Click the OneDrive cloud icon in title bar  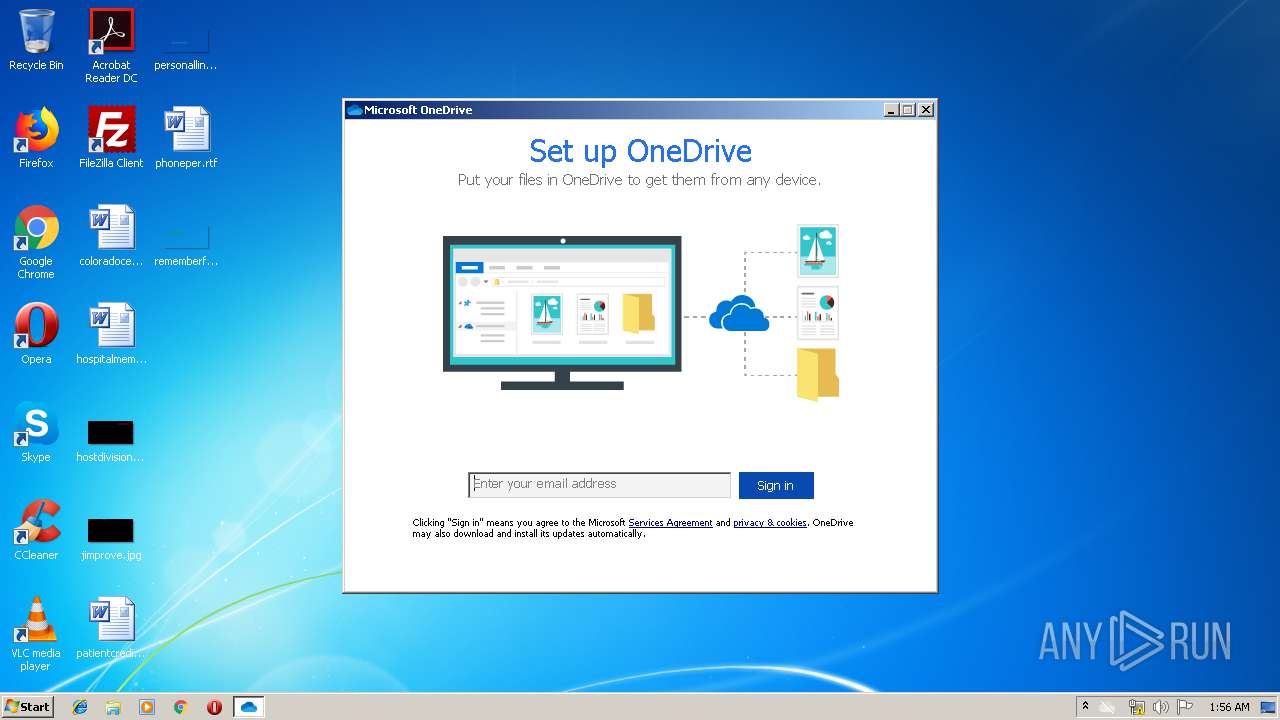tap(354, 110)
